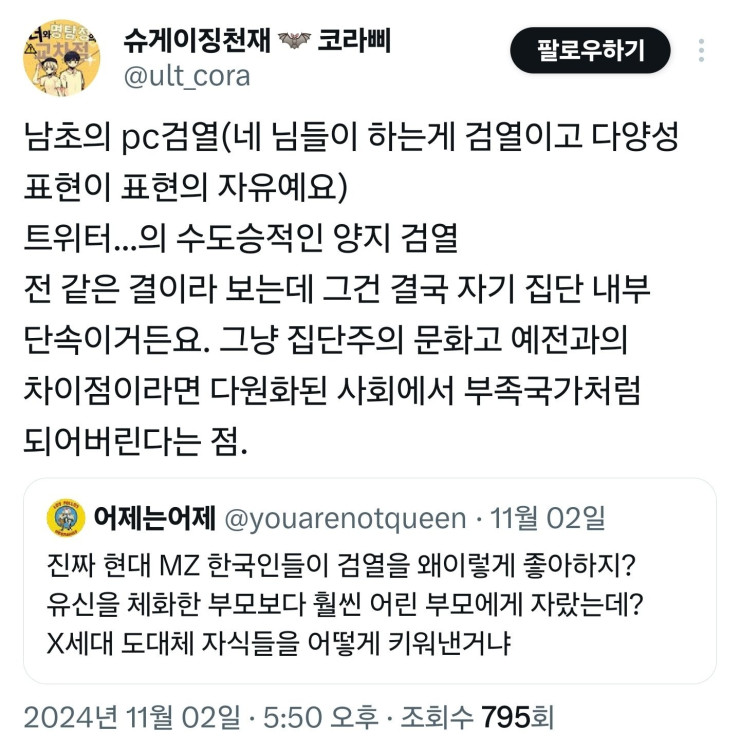View the 조회수 795회 view count
Viewport: 740px width, 751px height.
(x=477, y=717)
